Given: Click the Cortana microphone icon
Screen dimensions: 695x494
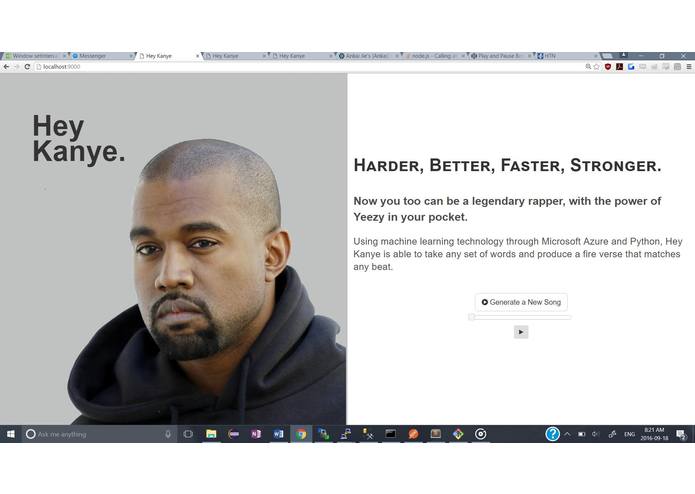Looking at the screenshot, I should 168,434.
